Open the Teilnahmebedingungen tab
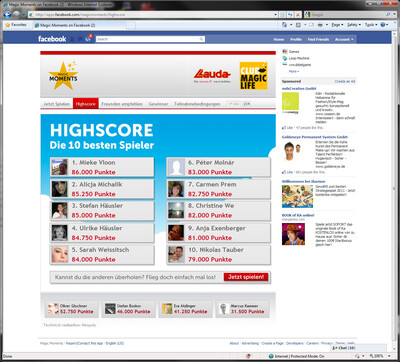This screenshot has width=400, height=362. click(x=197, y=104)
